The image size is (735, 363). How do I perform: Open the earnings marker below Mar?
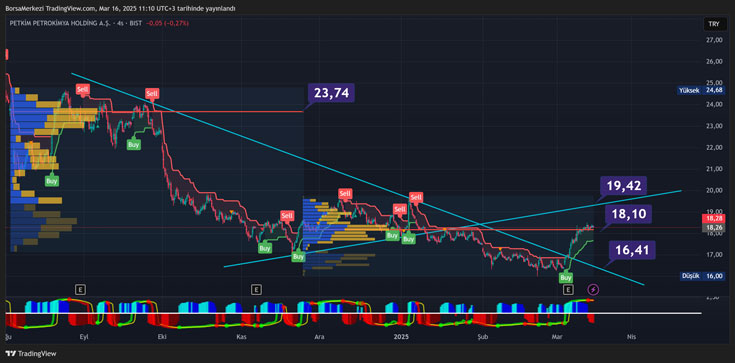pos(569,289)
